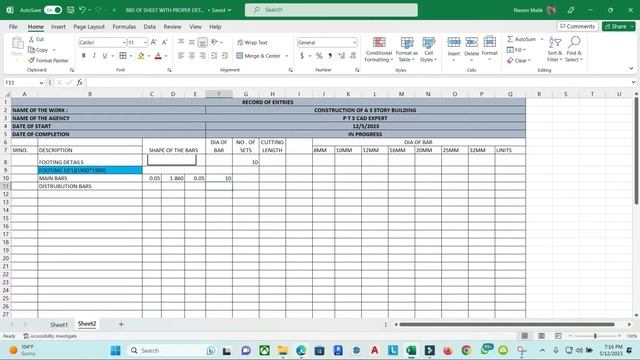640x360 pixels.
Task: Open the File menu
Action: click(x=13, y=27)
